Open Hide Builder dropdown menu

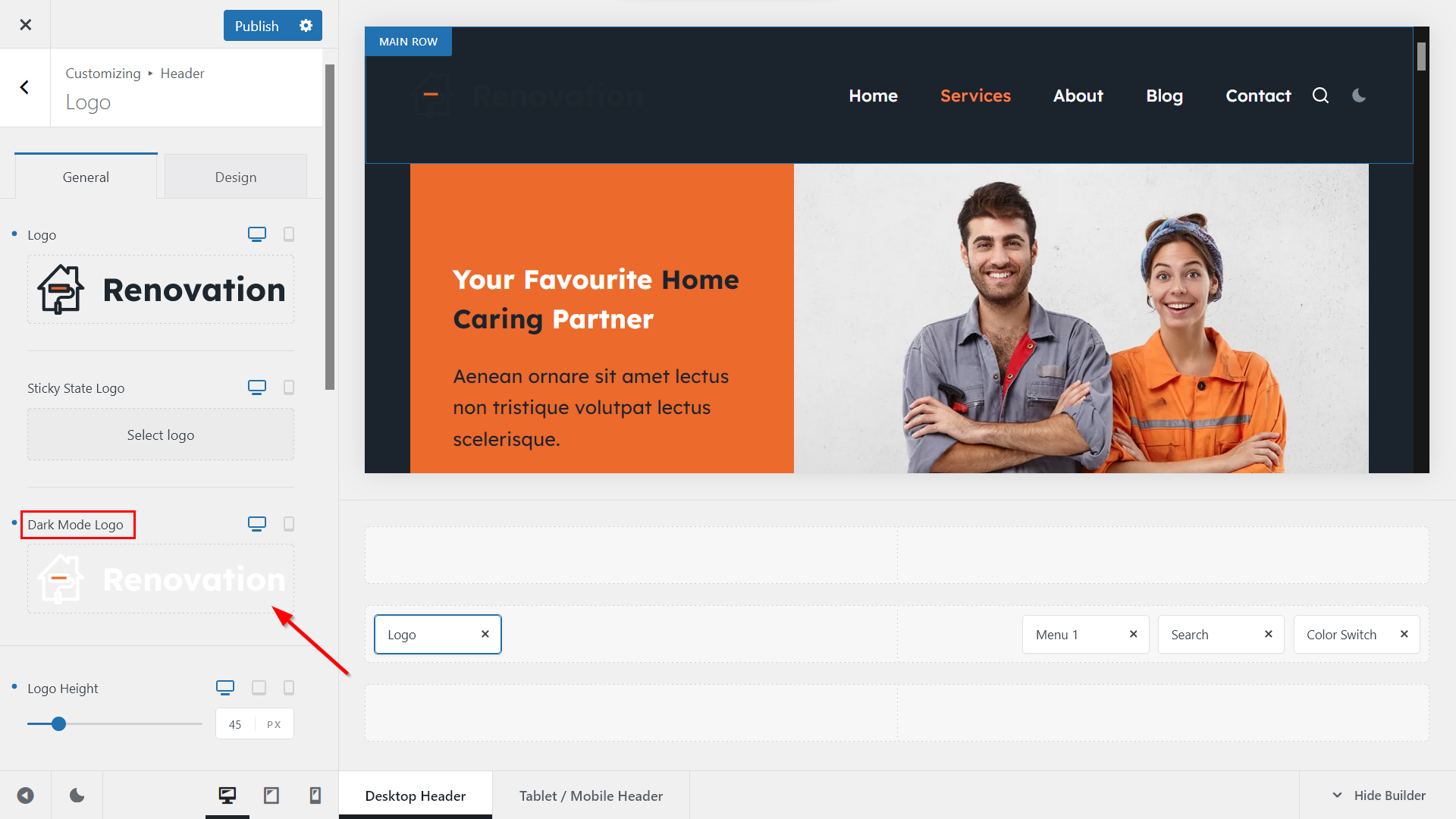point(1380,795)
